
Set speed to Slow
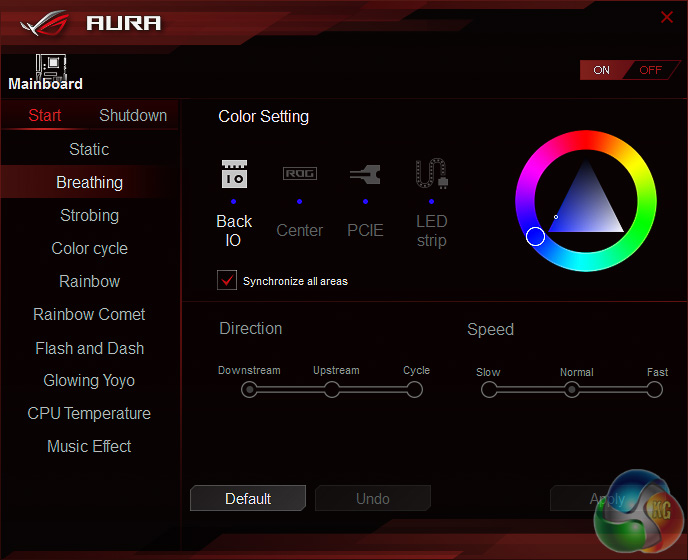[489, 389]
